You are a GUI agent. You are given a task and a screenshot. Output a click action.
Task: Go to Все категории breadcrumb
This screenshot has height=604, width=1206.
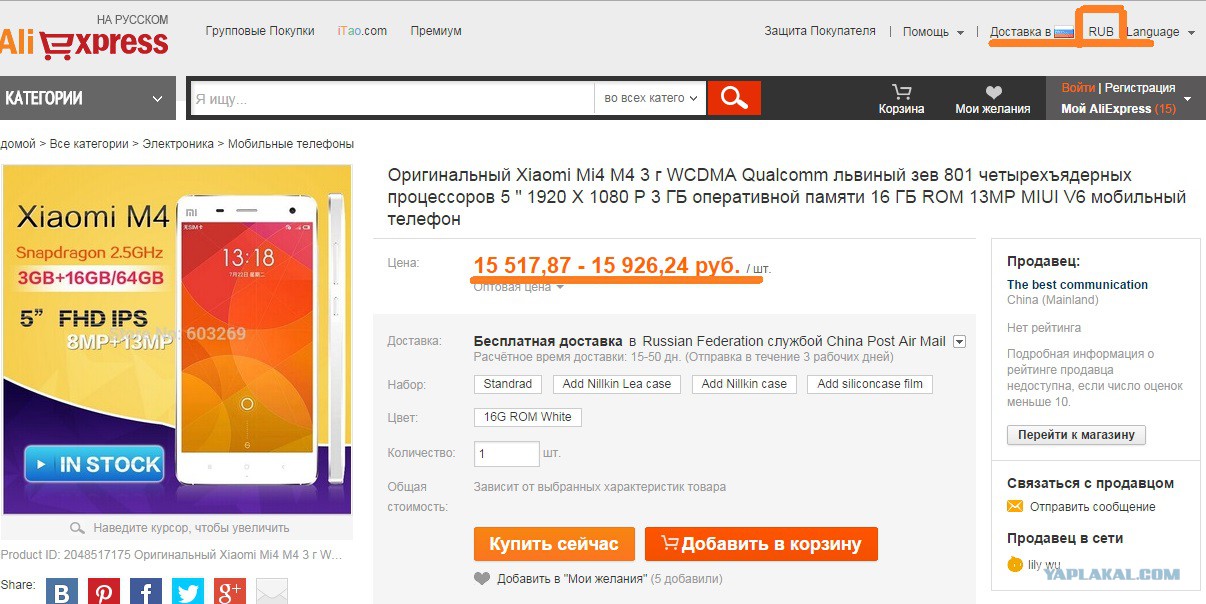click(x=89, y=144)
